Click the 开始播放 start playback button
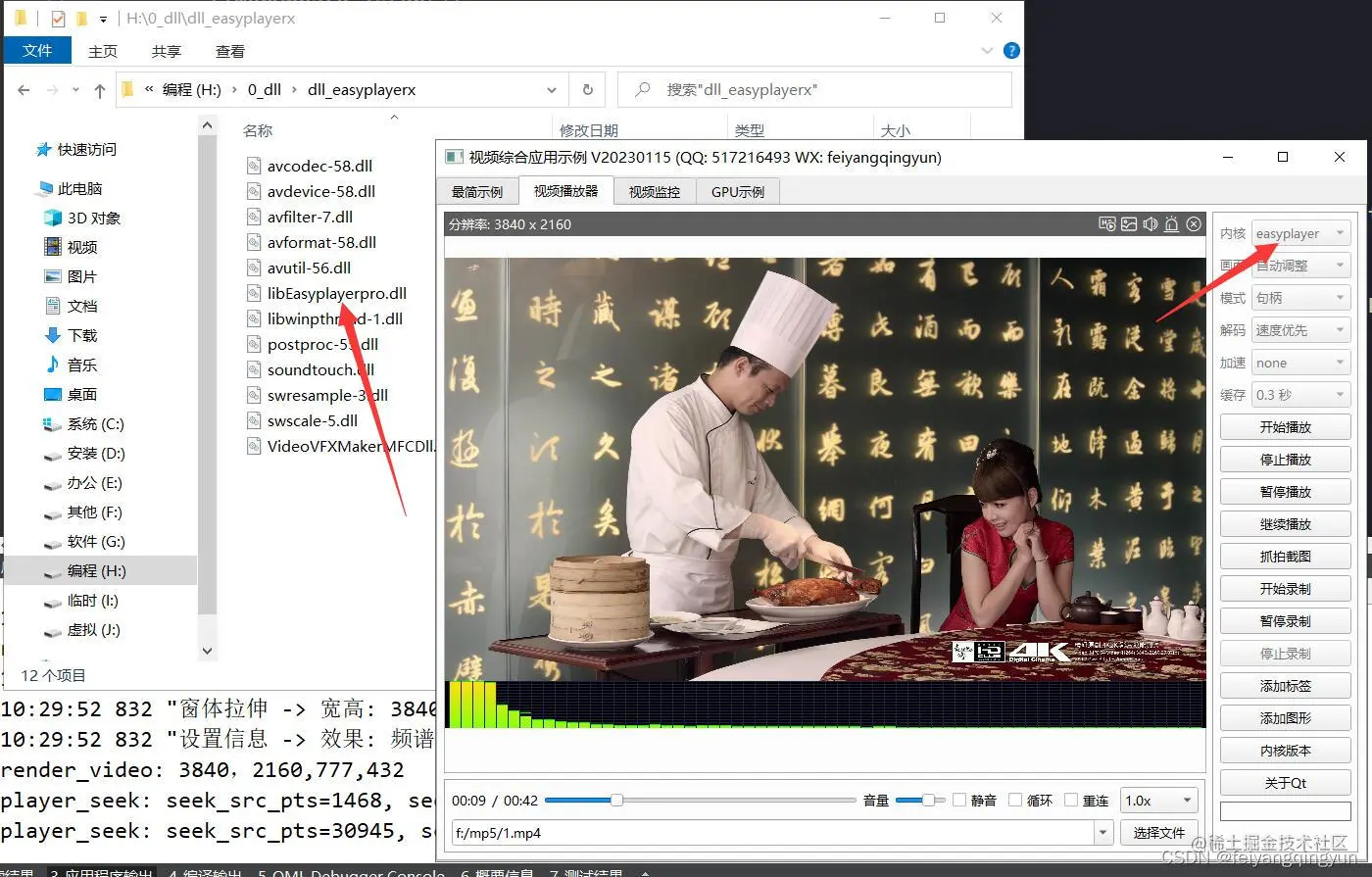Viewport: 1372px width, 877px height. tap(1285, 426)
